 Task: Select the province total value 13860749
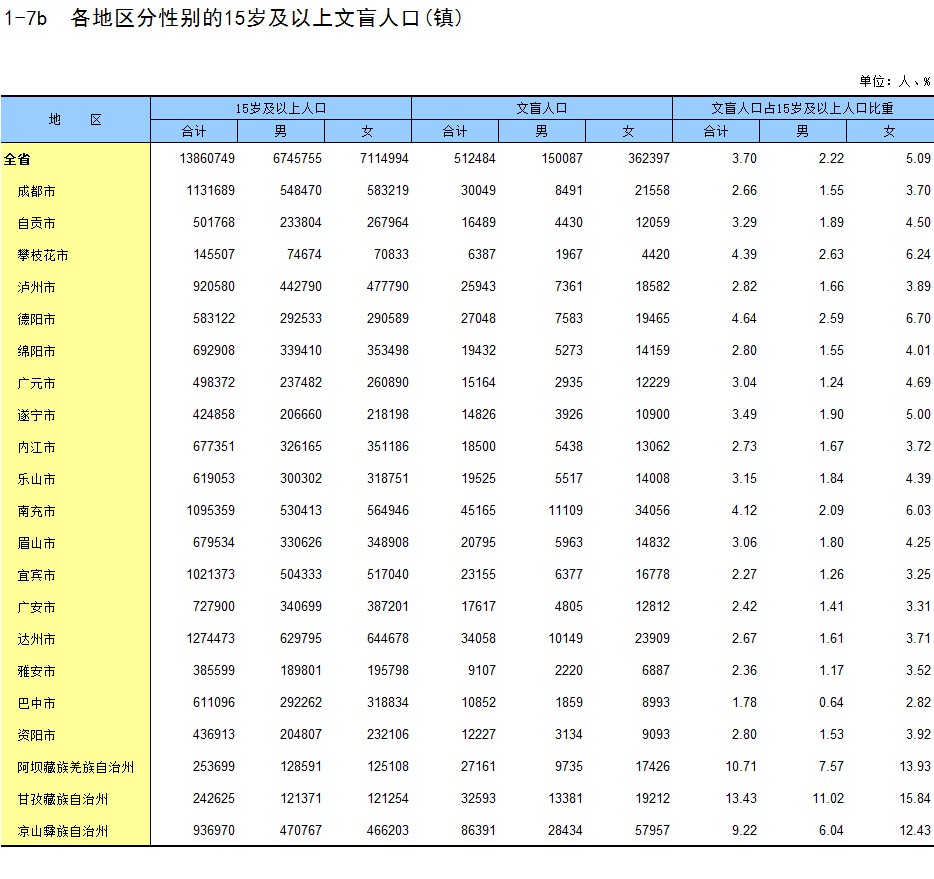pyautogui.click(x=207, y=158)
